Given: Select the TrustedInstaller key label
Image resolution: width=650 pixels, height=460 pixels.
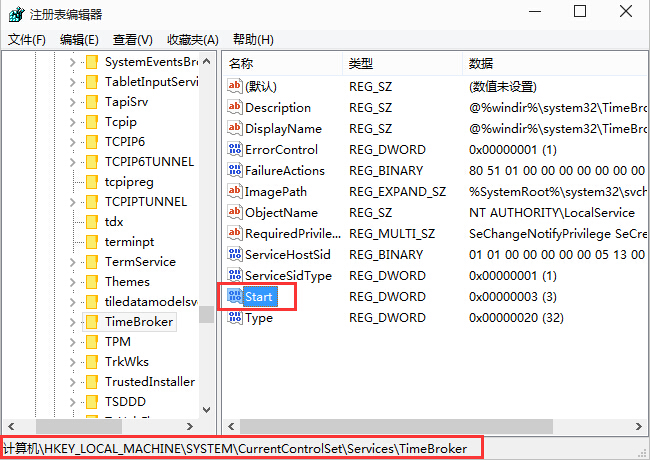Looking at the screenshot, I should (x=150, y=382).
